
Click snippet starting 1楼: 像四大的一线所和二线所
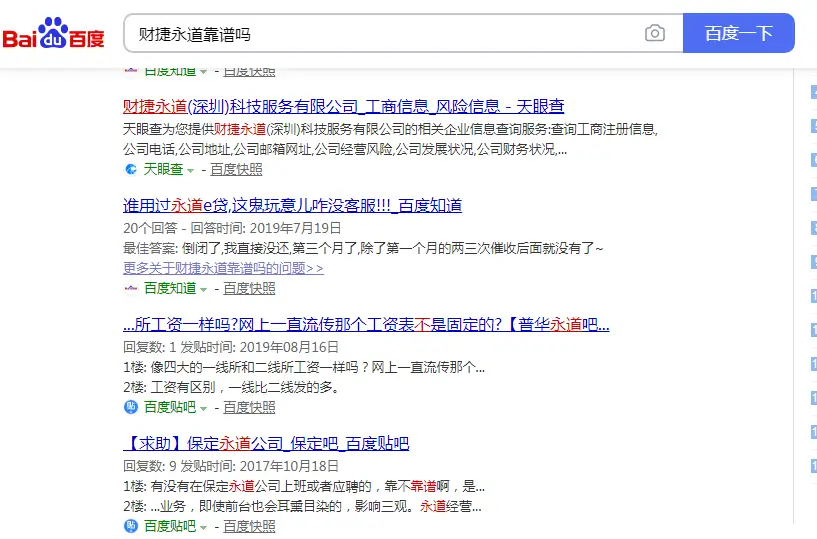coord(304,368)
